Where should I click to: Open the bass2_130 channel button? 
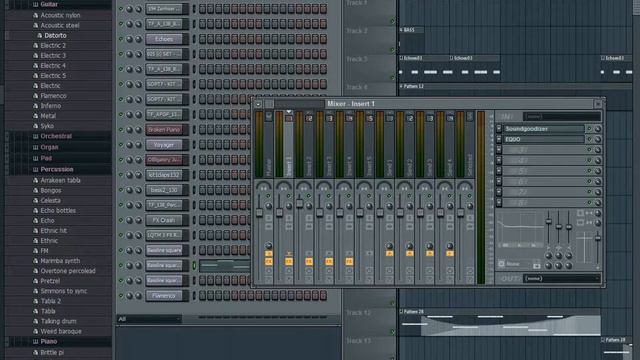click(165, 190)
